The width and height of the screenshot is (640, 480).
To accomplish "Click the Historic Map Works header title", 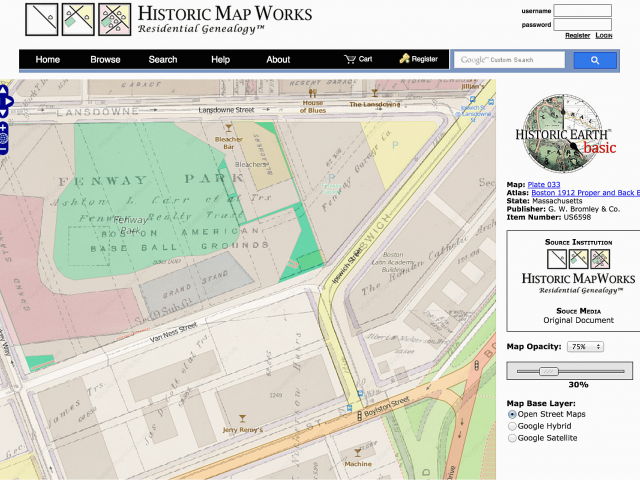I will coord(225,14).
